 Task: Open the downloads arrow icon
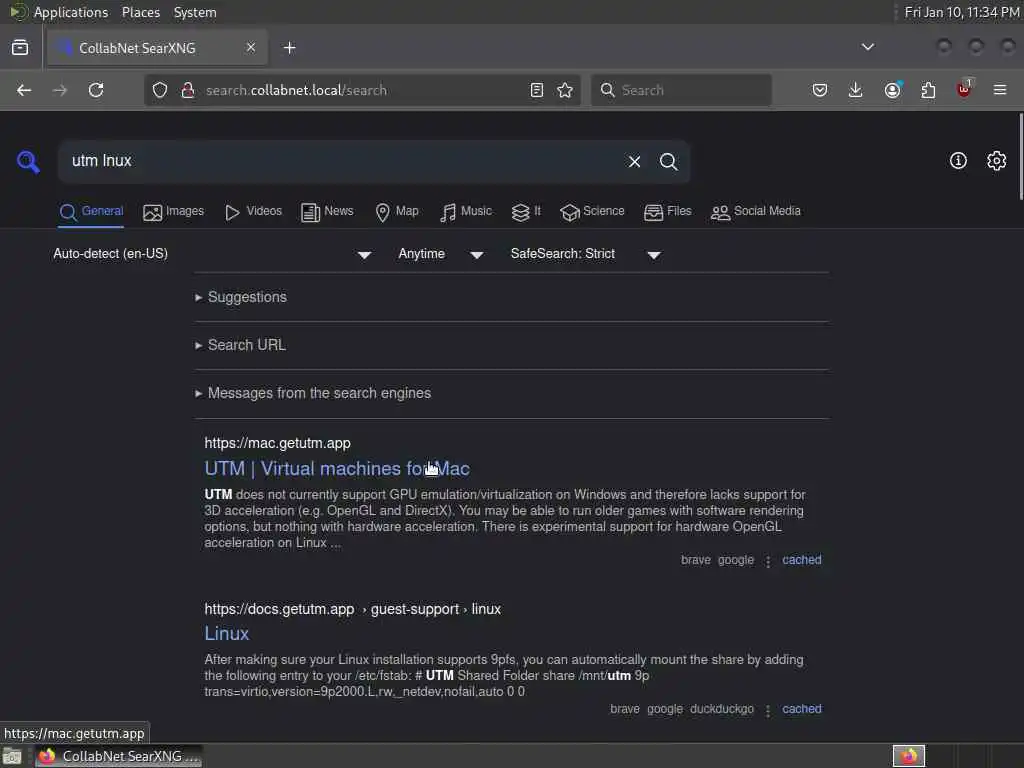856,90
